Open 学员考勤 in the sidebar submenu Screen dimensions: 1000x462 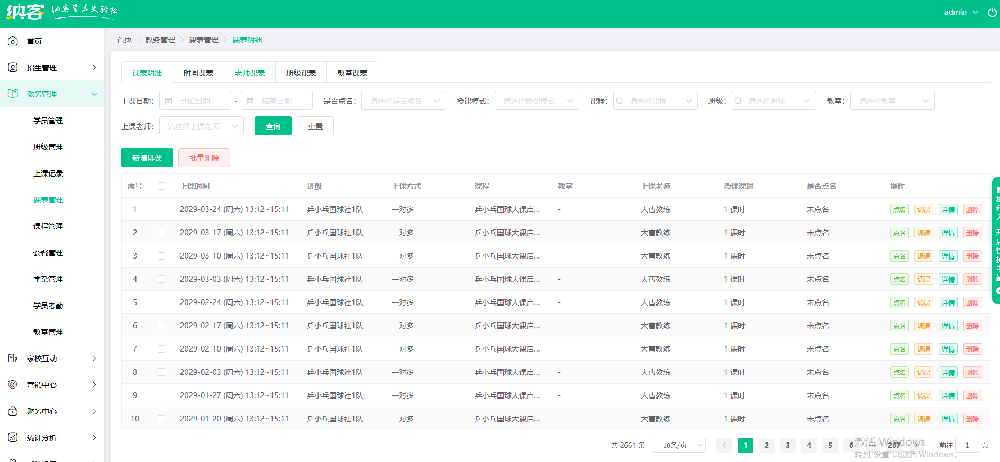click(48, 305)
